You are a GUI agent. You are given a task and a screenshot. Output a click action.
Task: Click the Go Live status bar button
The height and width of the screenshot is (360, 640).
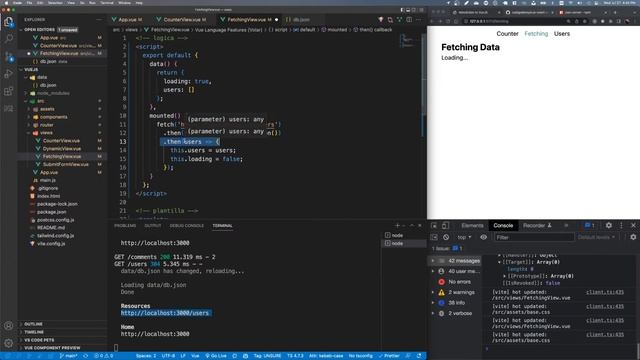click(x=216, y=356)
